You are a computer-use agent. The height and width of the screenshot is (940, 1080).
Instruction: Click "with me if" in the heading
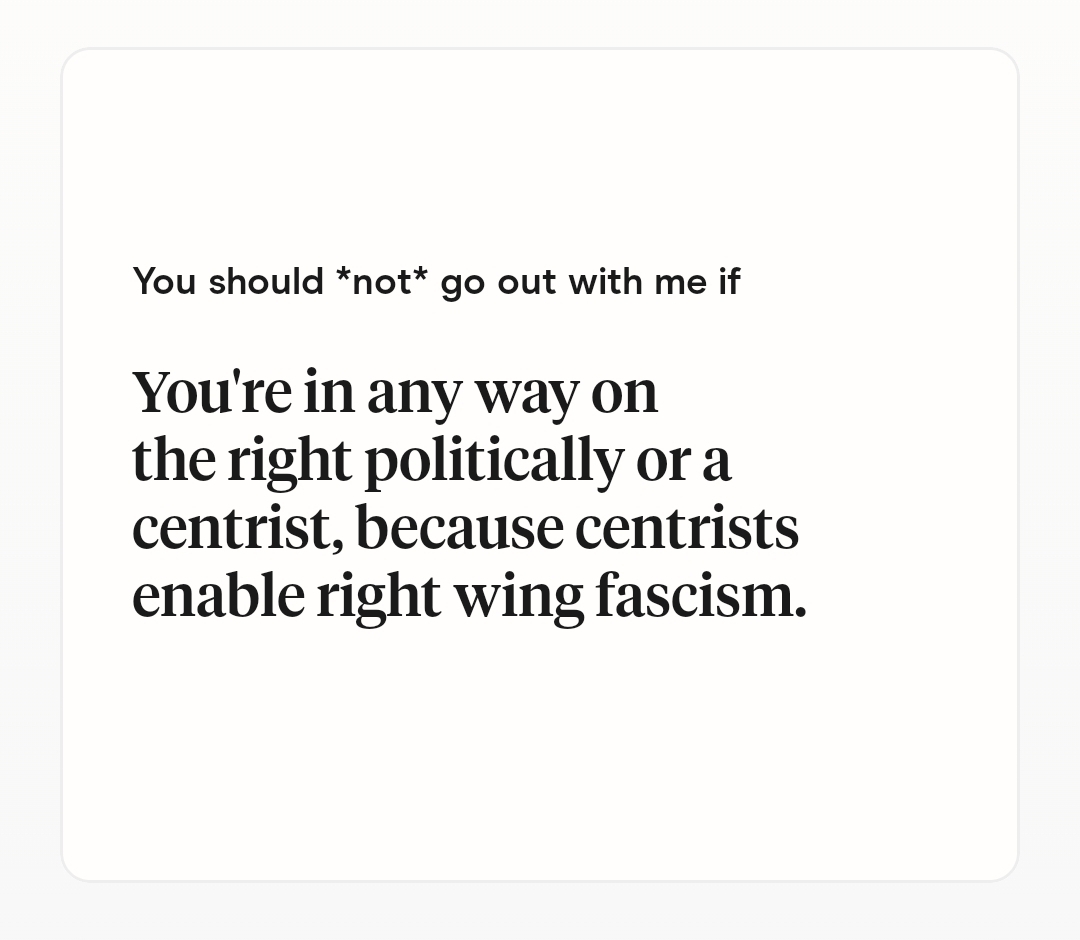(x=654, y=282)
